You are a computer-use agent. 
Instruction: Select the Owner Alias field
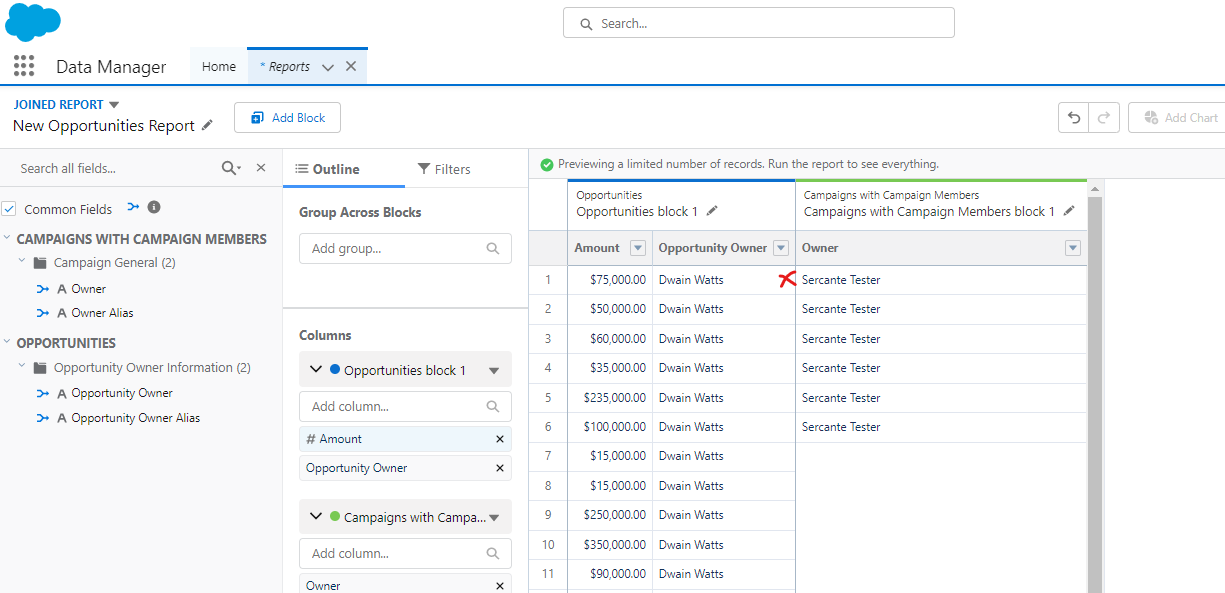pos(102,313)
